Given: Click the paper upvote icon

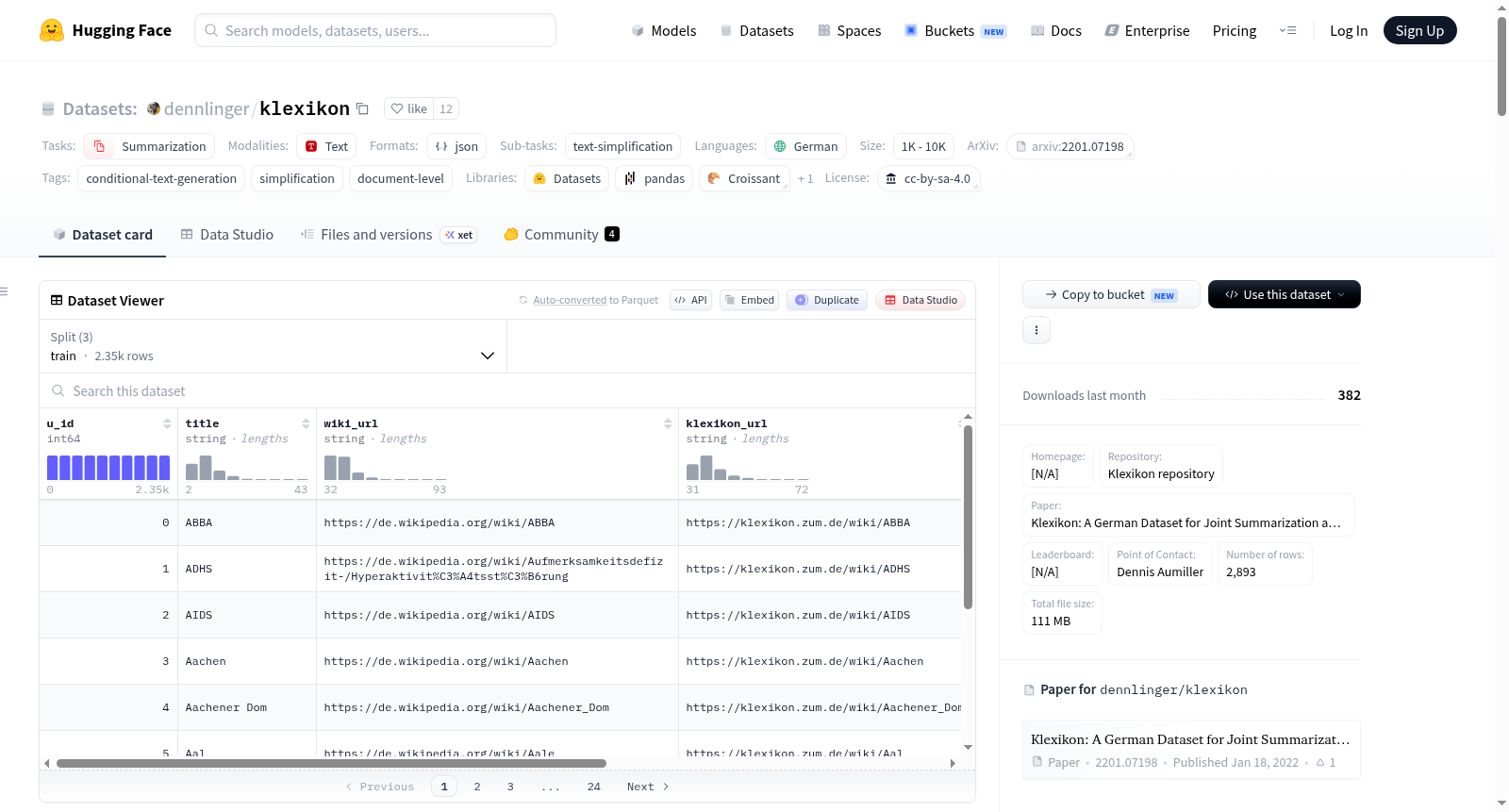Looking at the screenshot, I should point(1320,762).
